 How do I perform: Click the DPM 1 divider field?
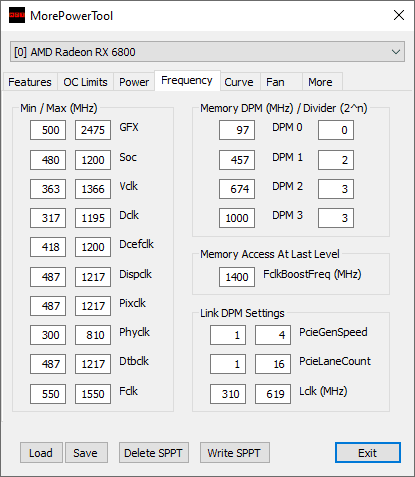(x=336, y=160)
